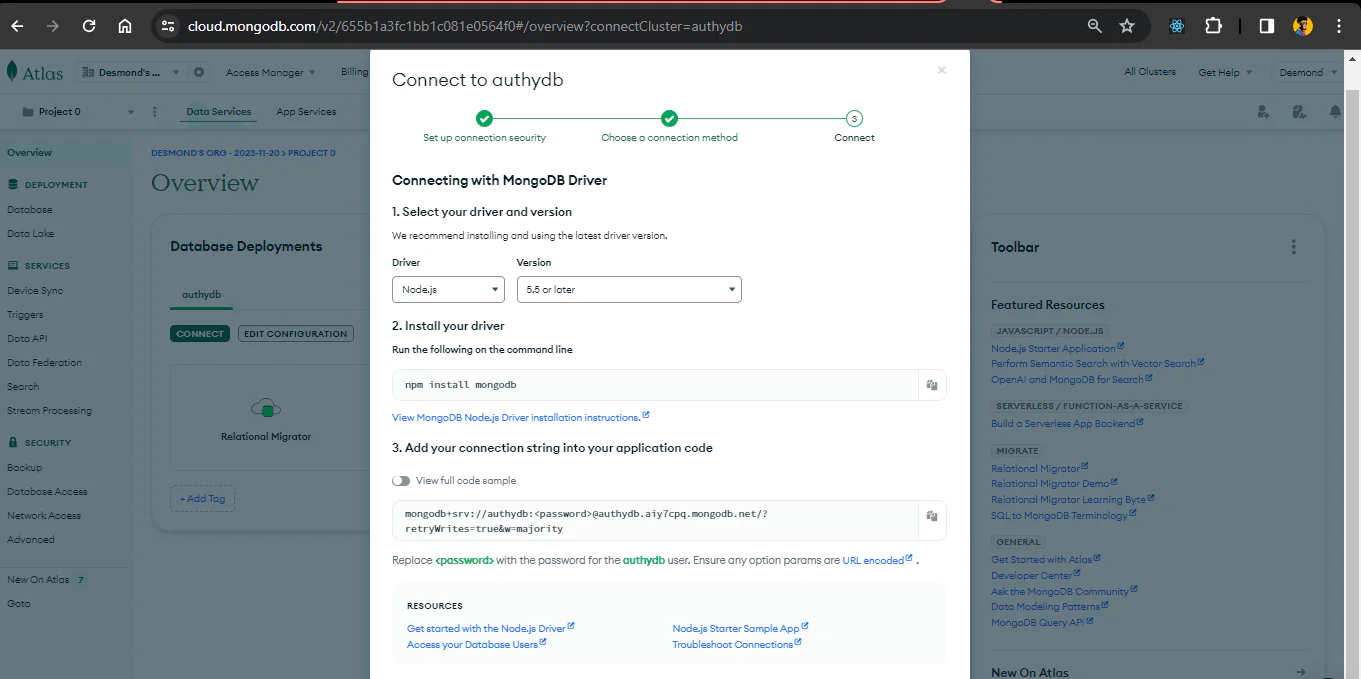
Task: Open Data API in the sidebar
Action: (27, 339)
